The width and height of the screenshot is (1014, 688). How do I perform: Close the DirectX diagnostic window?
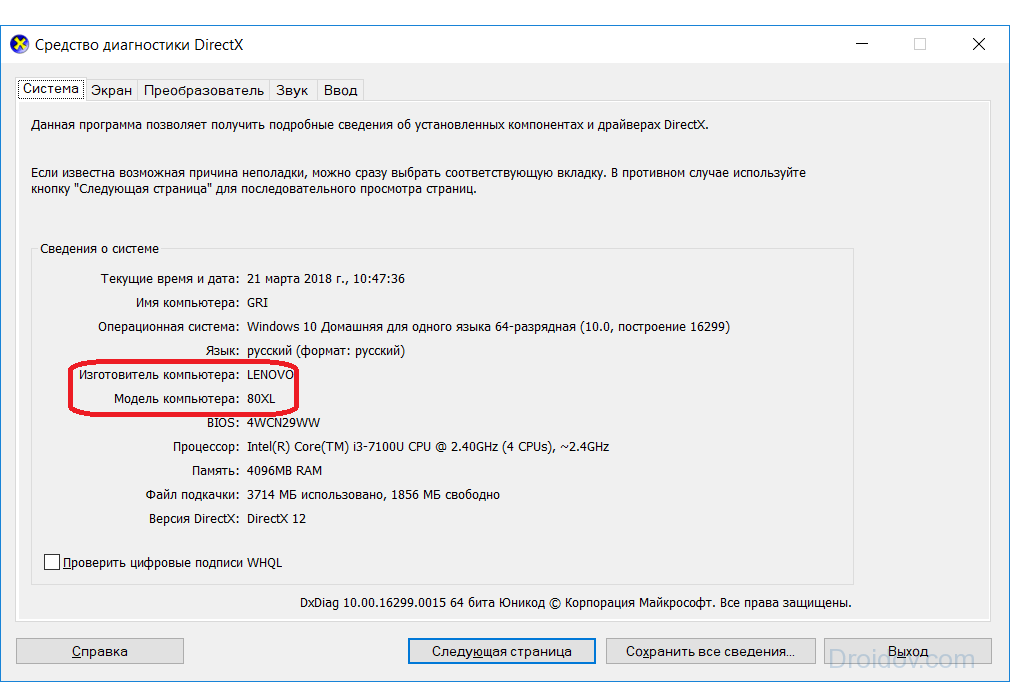(979, 45)
